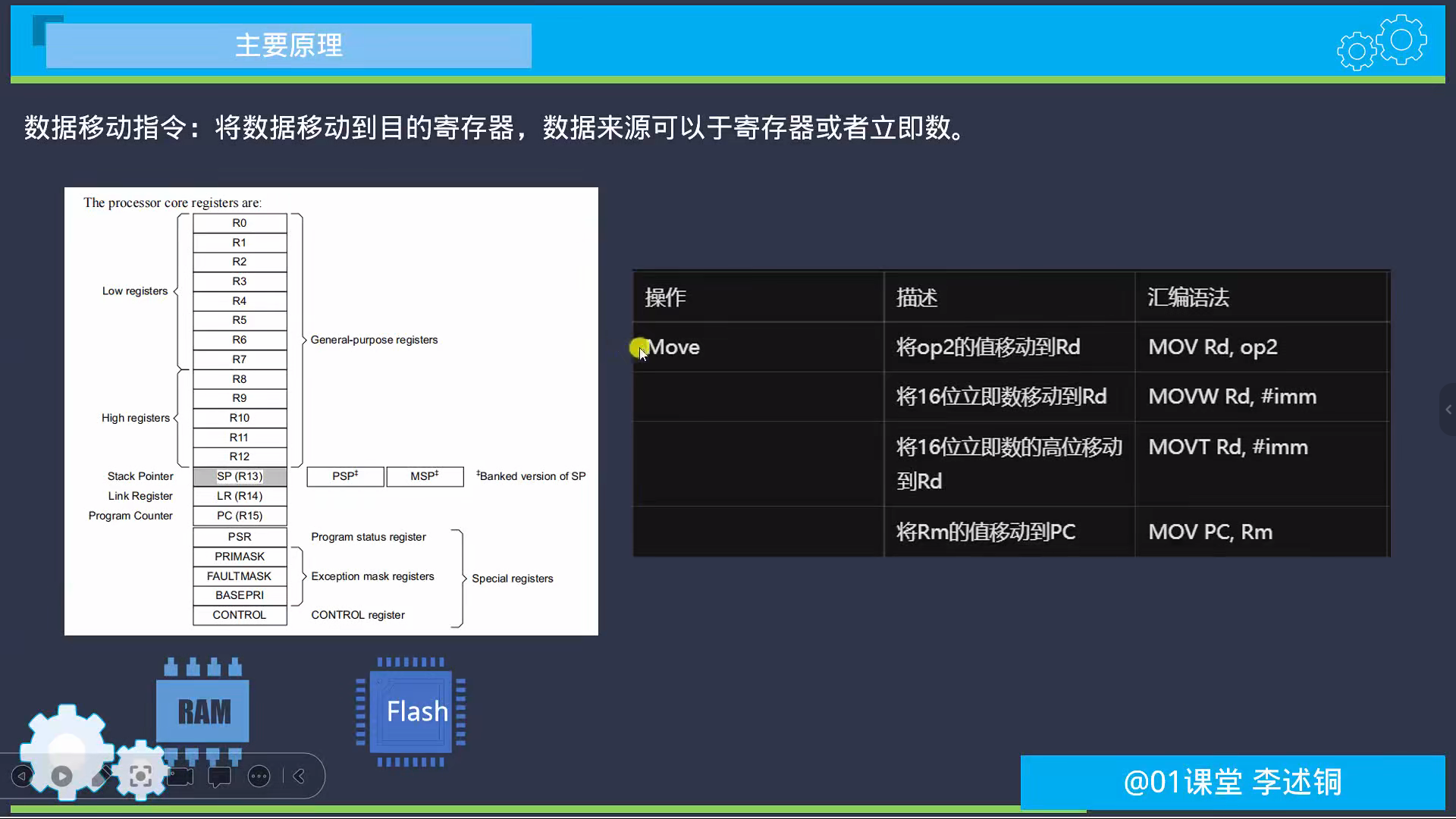Toggle the subtitles speech bubble icon
1456x819 pixels.
click(219, 776)
